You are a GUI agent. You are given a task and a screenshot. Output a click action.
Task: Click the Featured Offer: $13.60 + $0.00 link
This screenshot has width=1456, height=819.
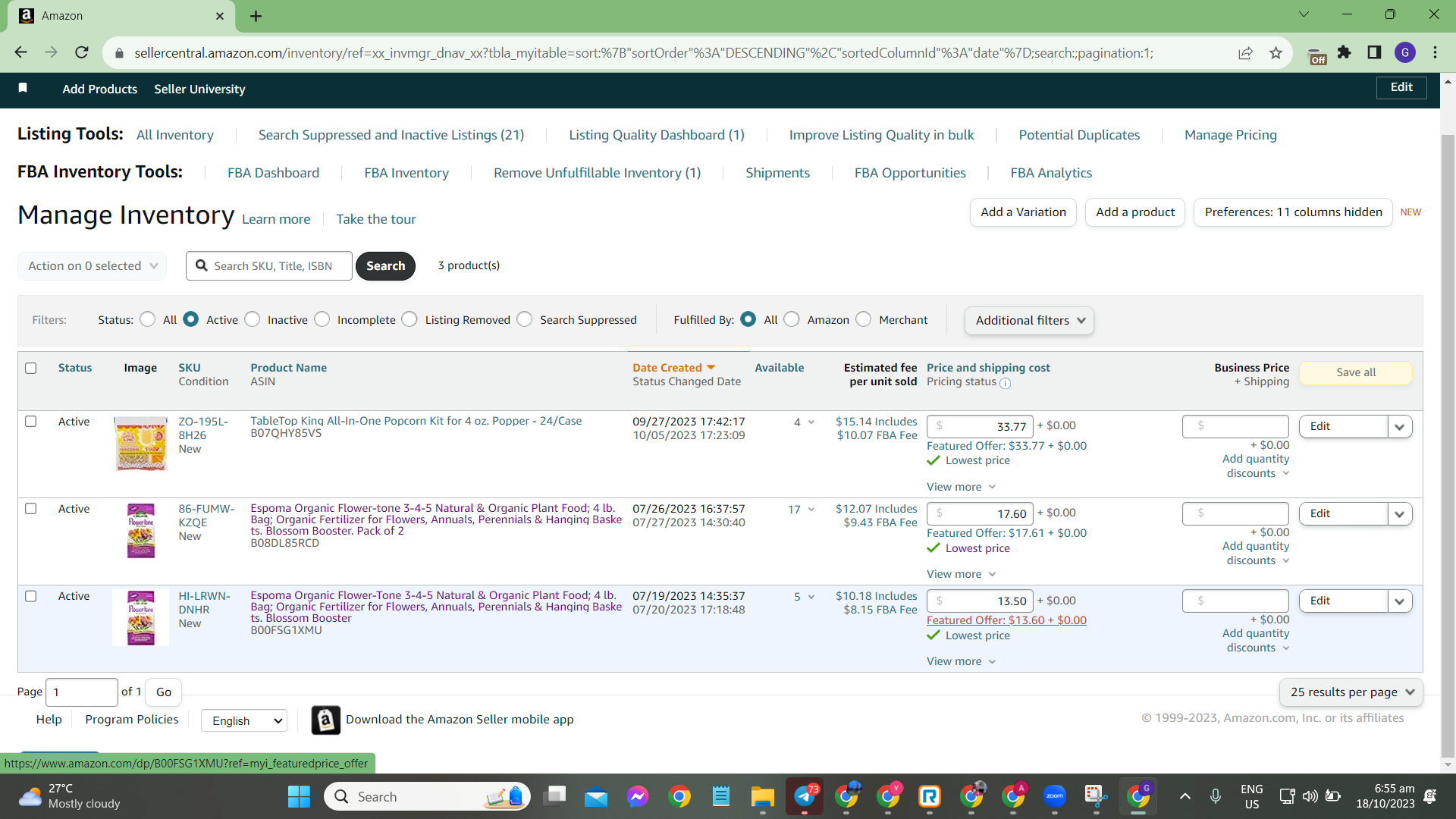[1006, 620]
